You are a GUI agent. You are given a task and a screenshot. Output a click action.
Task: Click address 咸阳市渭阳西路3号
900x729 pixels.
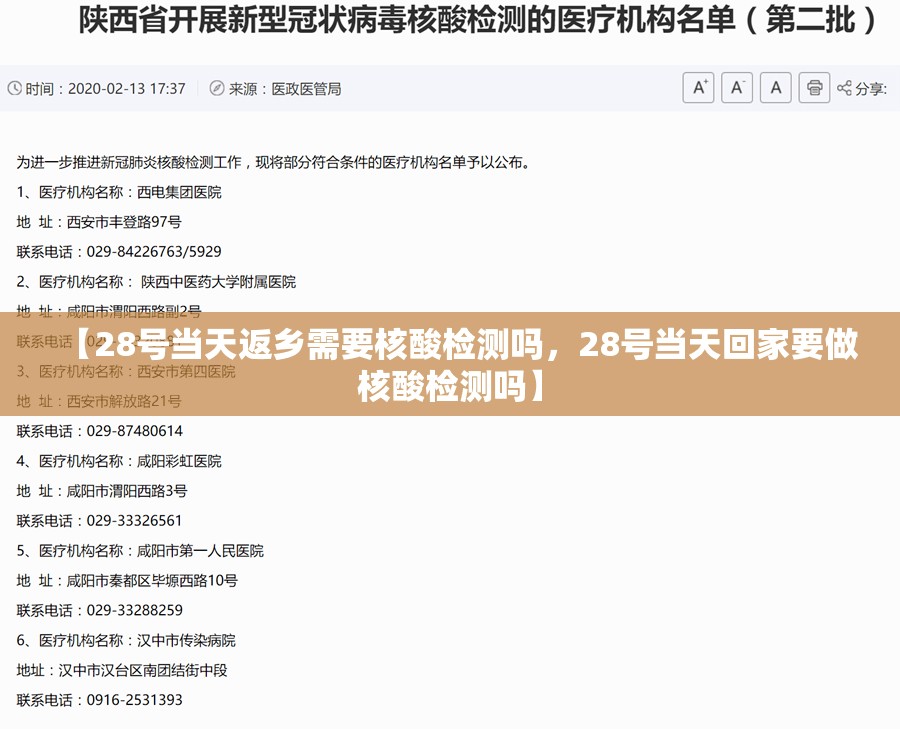(127, 491)
